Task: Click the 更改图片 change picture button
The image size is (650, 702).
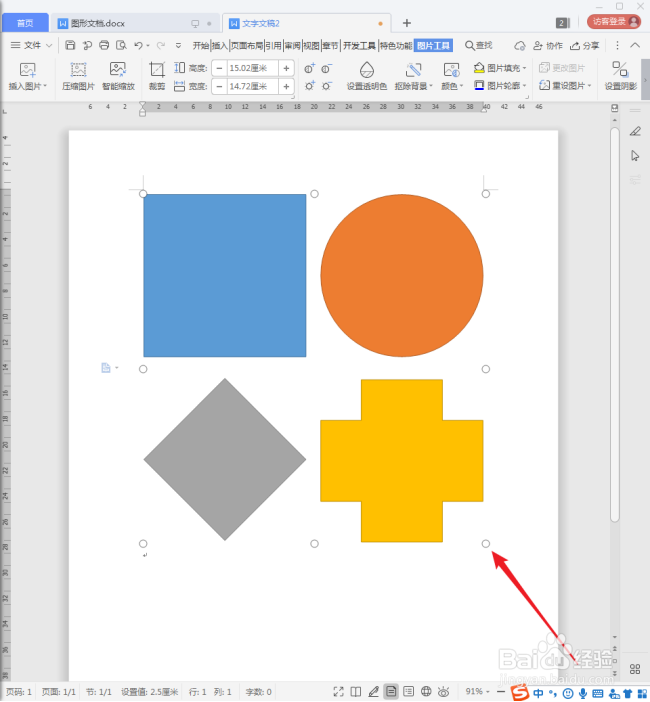Action: click(562, 68)
